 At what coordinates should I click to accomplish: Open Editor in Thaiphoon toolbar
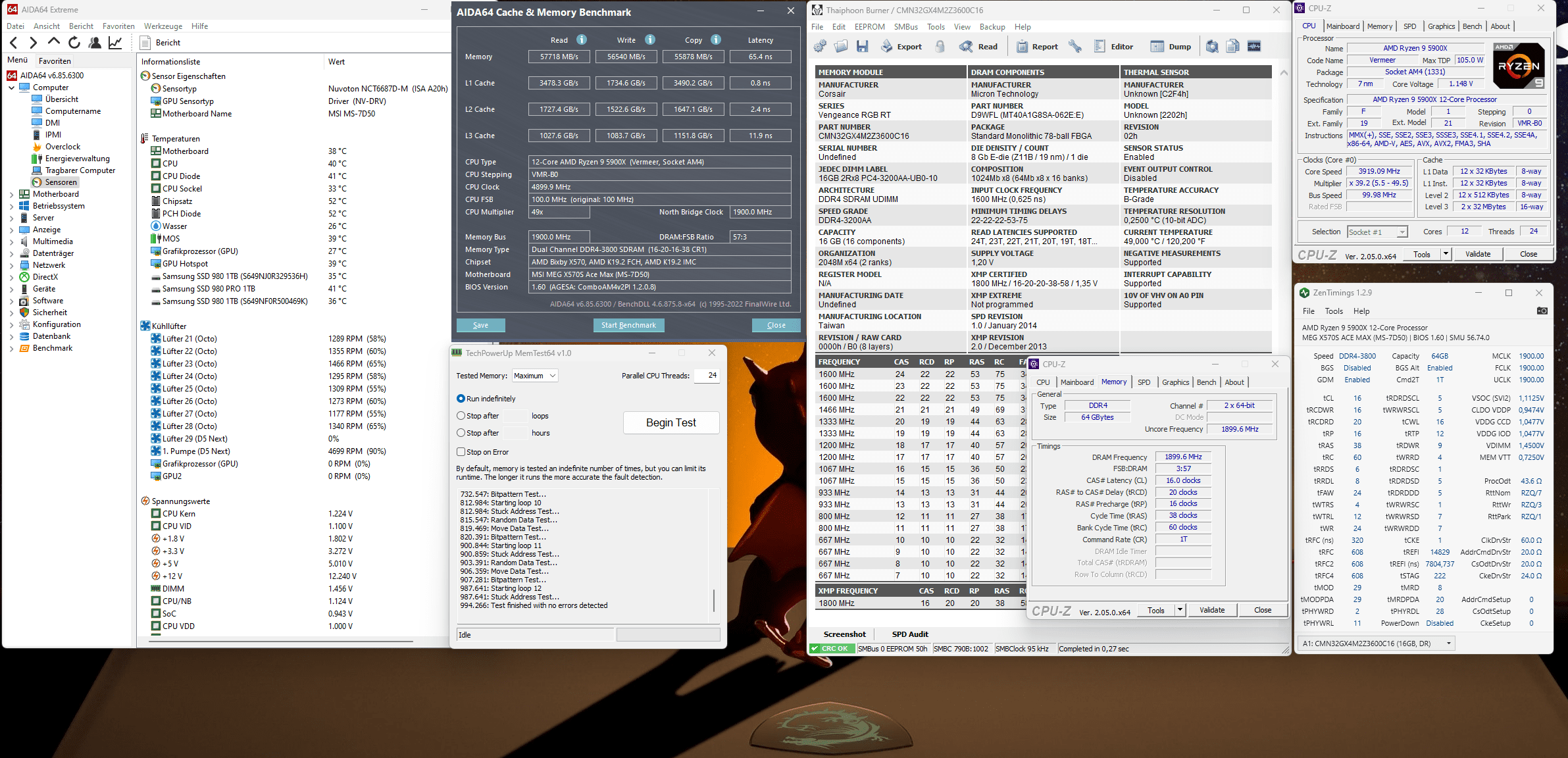(1113, 46)
